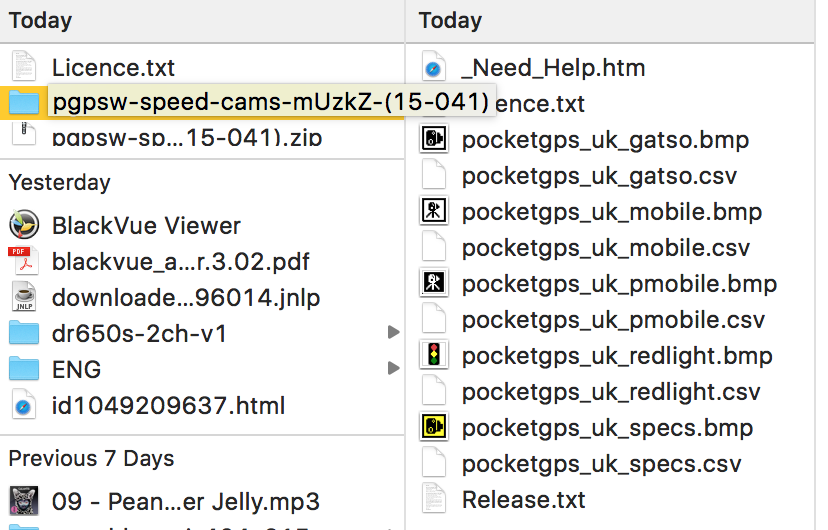The width and height of the screenshot is (828, 530).
Task: Click the yellow specs camera icon
Action: tap(433, 428)
